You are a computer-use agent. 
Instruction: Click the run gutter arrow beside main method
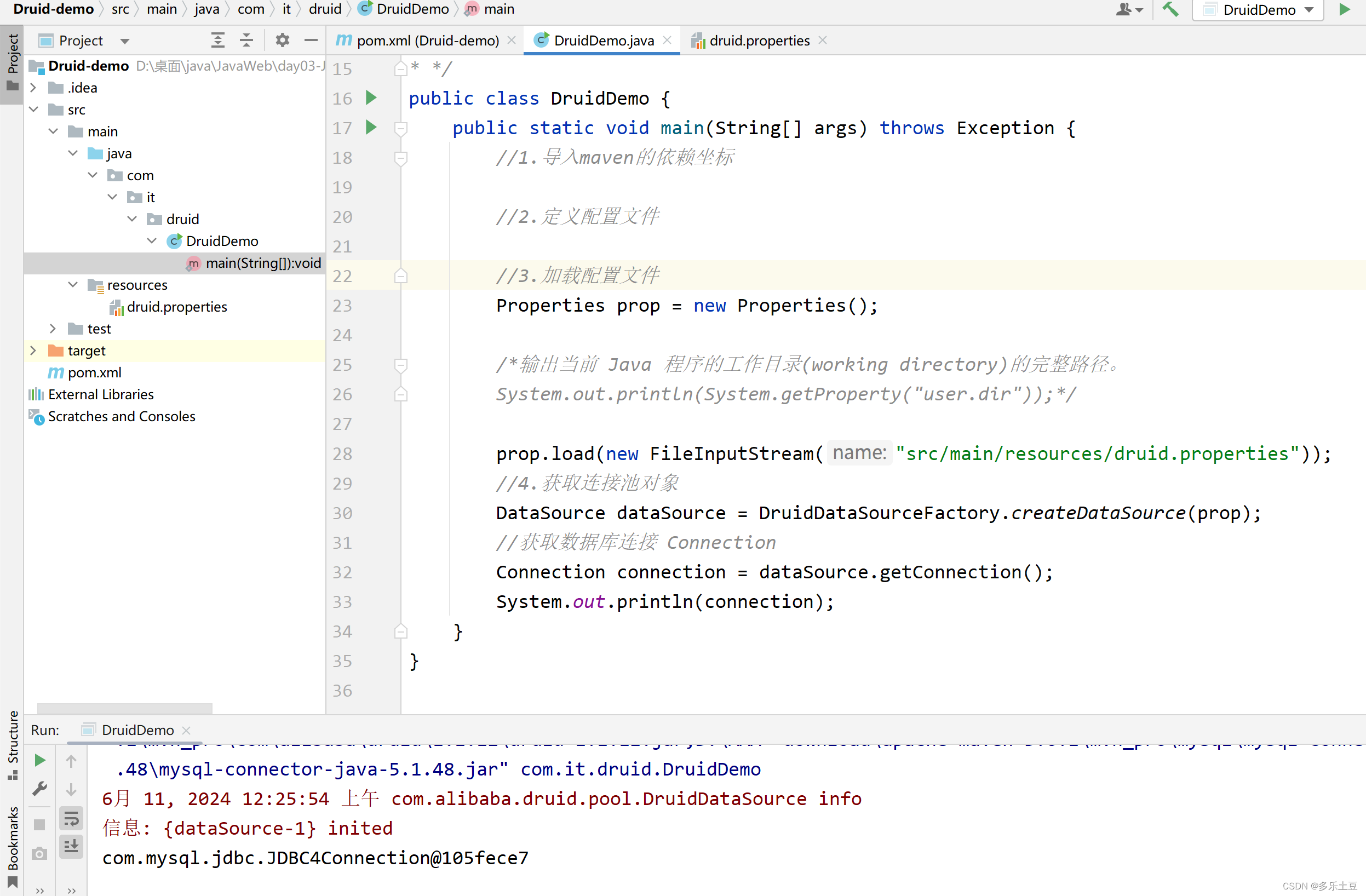click(371, 128)
